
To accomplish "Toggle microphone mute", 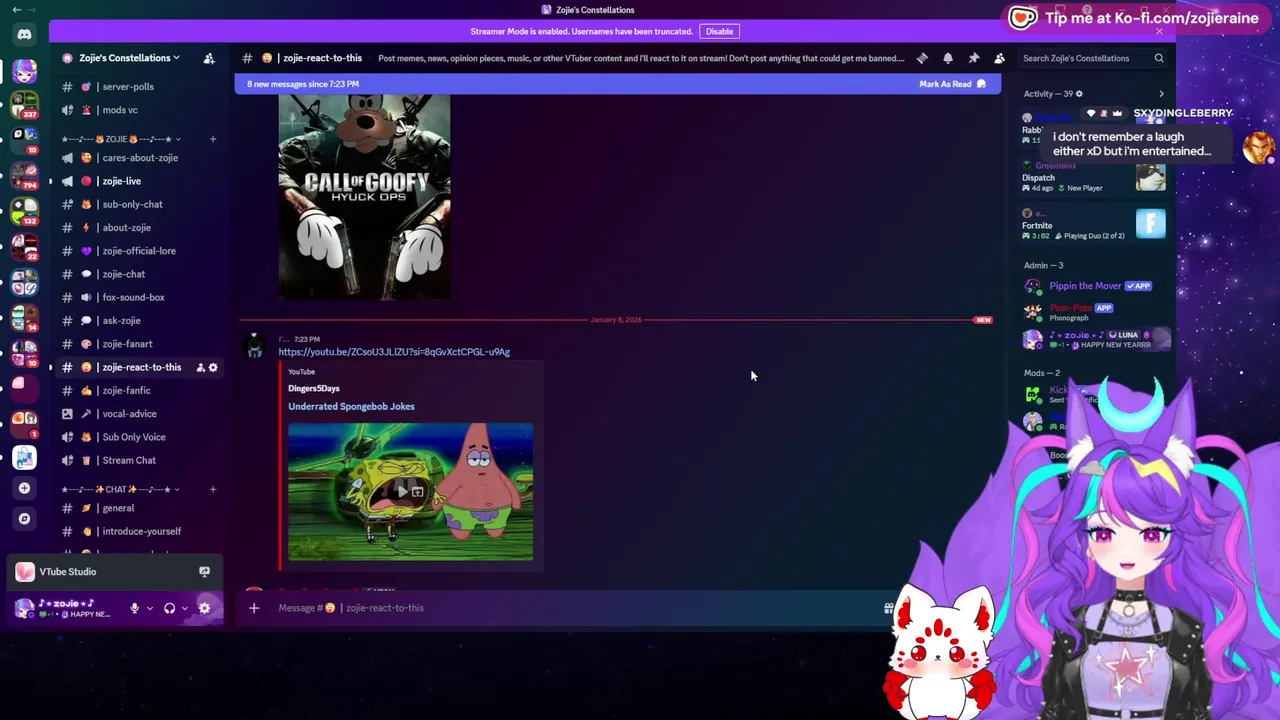I will [x=134, y=608].
